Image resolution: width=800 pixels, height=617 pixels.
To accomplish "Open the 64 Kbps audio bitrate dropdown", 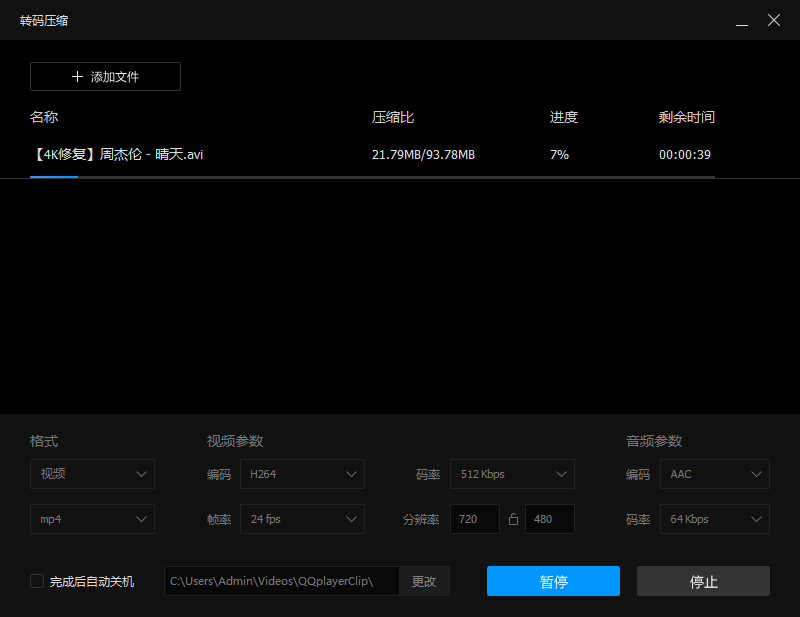I will coord(714,519).
